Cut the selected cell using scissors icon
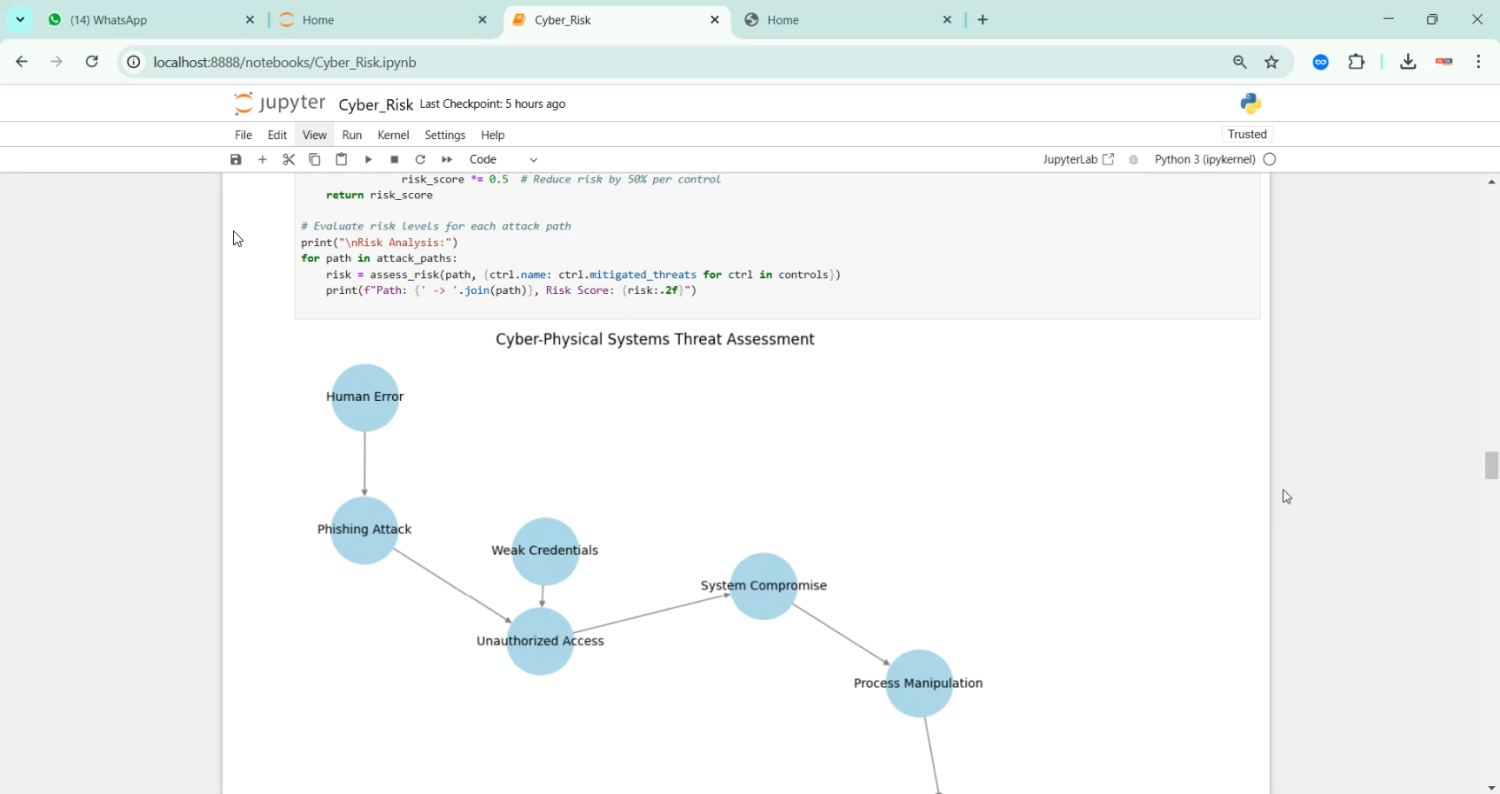This screenshot has height=794, width=1500. click(289, 160)
